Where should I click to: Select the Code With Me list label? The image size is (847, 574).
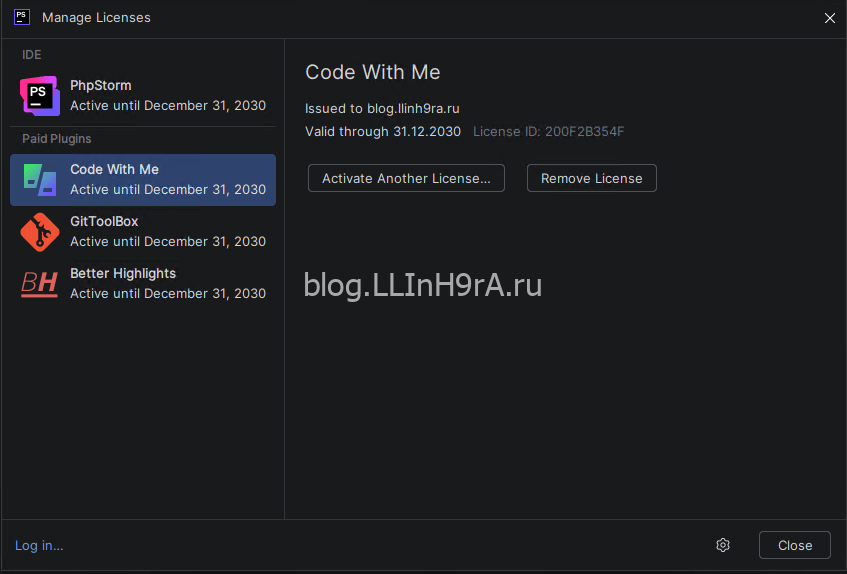tap(114, 170)
